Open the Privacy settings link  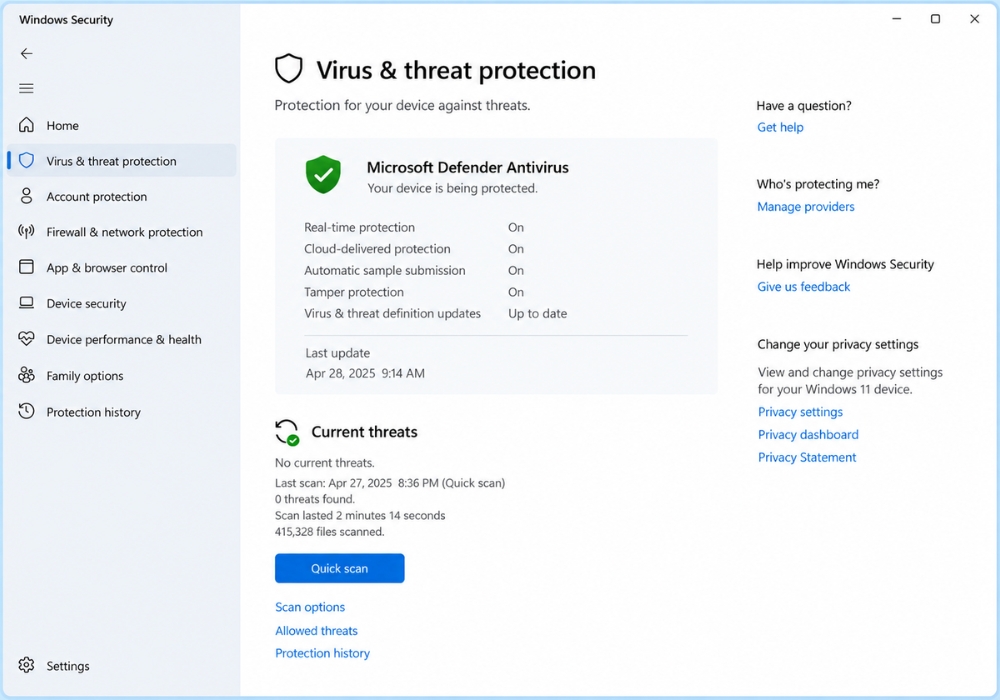coord(800,412)
